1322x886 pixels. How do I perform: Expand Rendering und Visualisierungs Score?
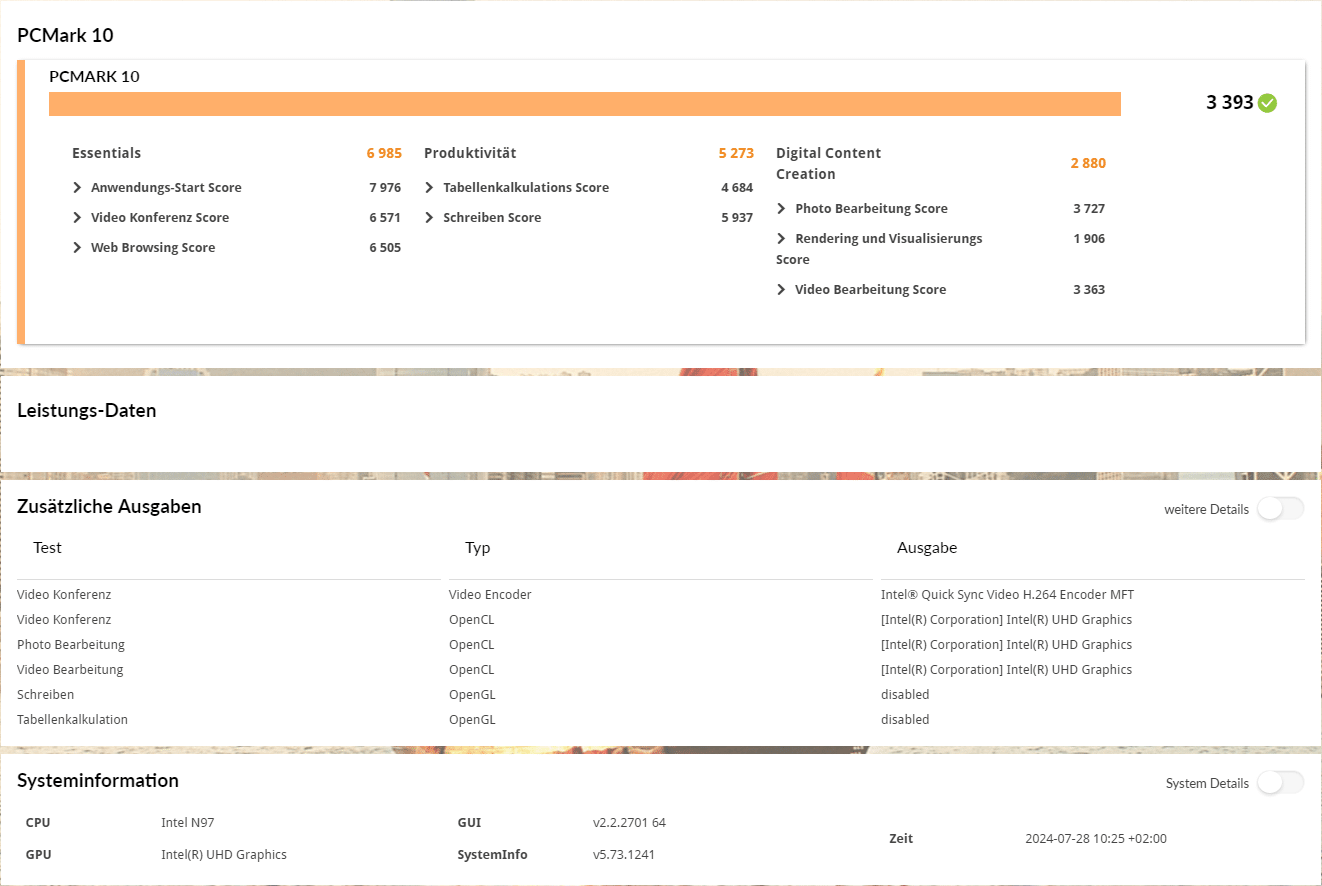pyautogui.click(x=782, y=239)
